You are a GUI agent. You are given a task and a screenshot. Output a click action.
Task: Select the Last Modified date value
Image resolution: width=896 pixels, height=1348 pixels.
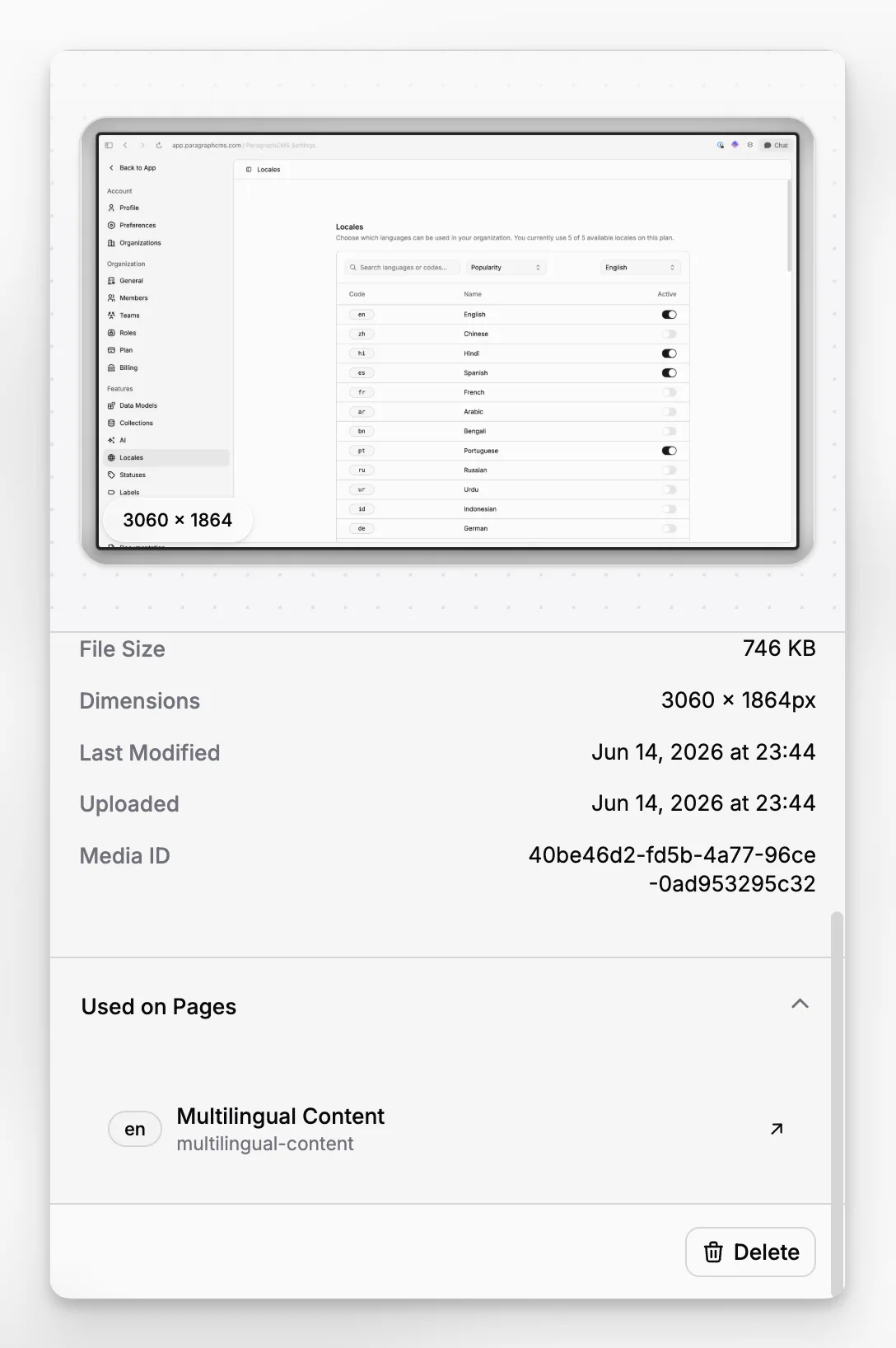[703, 752]
